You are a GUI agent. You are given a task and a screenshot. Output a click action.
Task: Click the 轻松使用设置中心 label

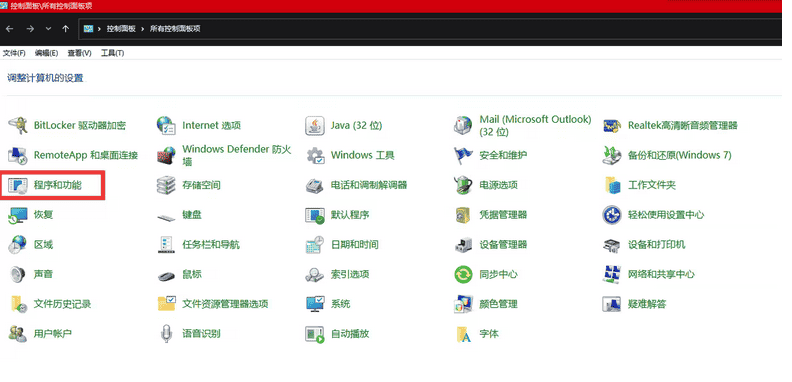point(666,215)
